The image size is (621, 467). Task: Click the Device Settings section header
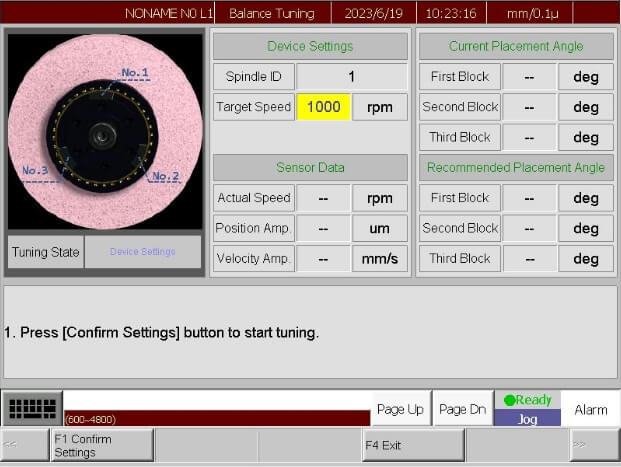[x=310, y=46]
